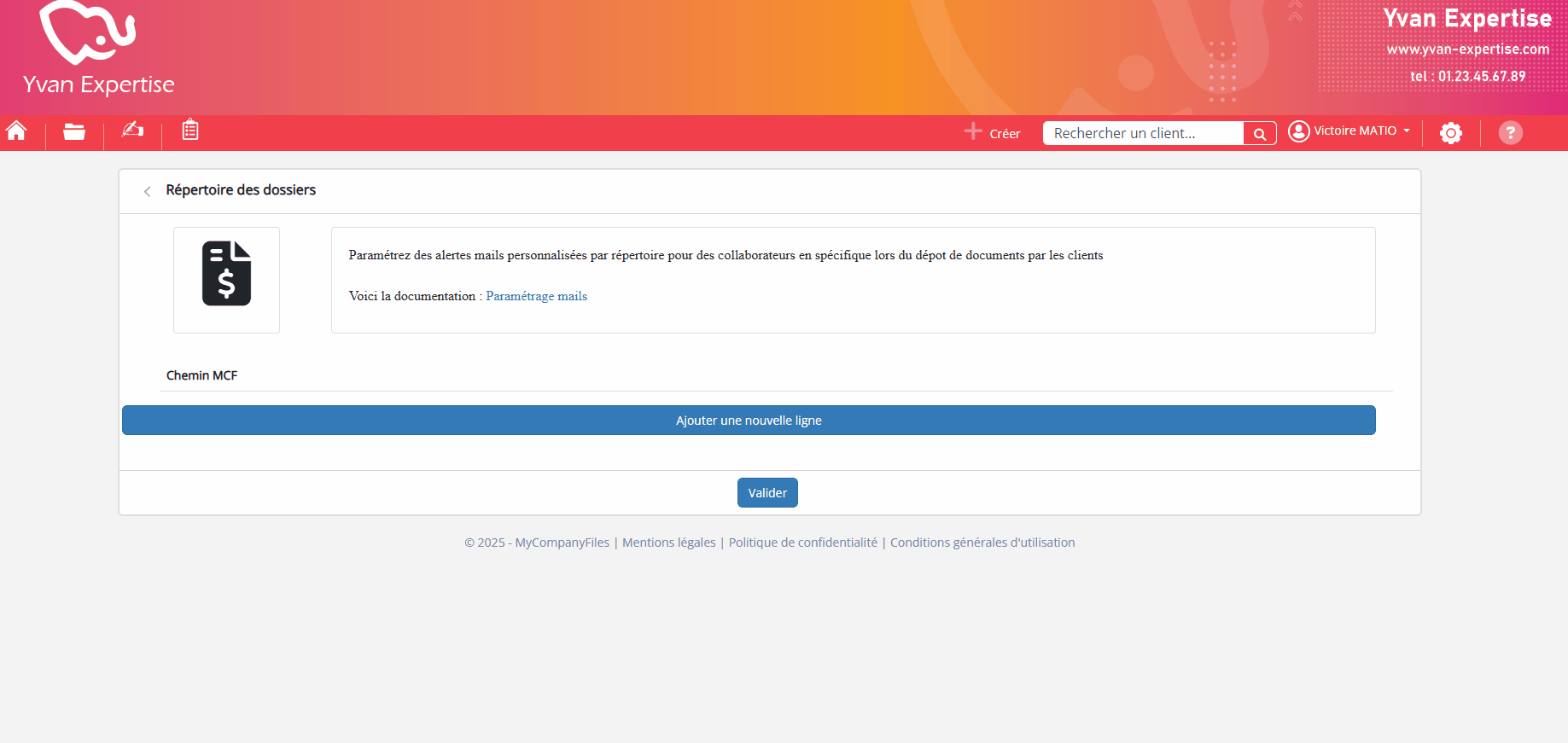Open the Conditions générales d'utilisation link
Image resolution: width=1568 pixels, height=743 pixels.
[x=982, y=543]
